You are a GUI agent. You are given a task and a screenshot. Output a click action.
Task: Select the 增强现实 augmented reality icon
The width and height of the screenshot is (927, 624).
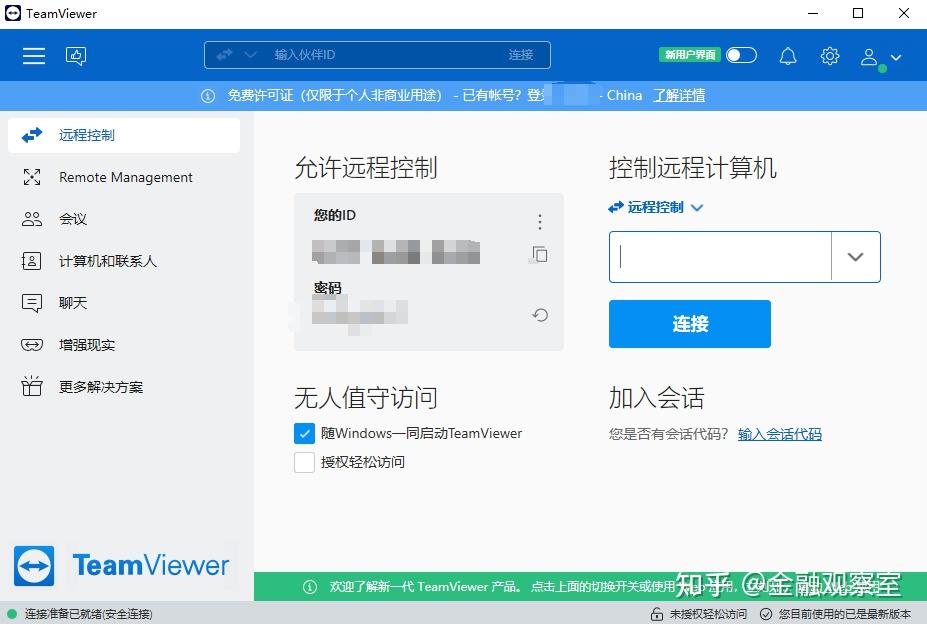point(31,344)
